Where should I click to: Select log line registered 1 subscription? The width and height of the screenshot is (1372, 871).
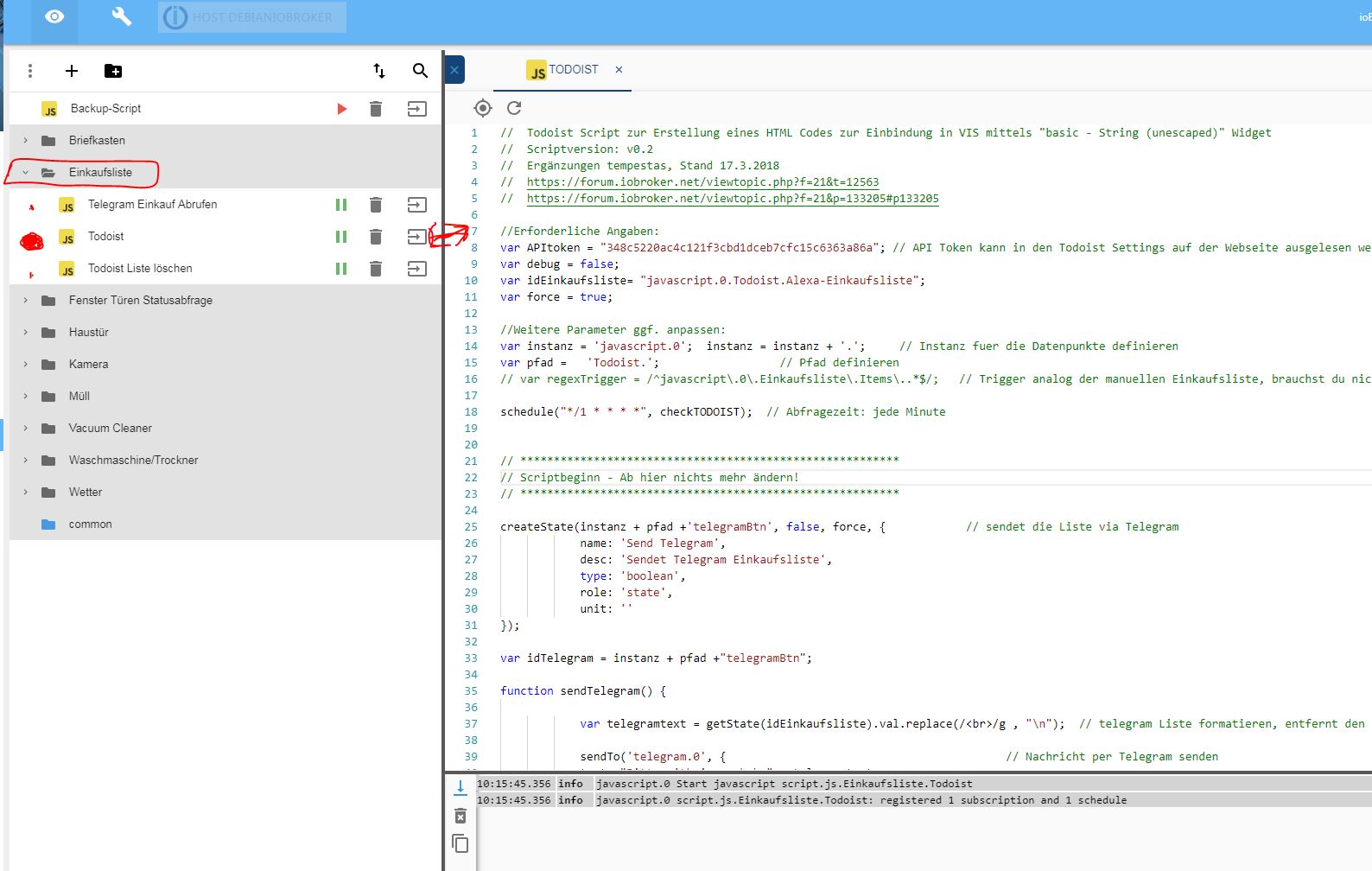click(x=924, y=800)
